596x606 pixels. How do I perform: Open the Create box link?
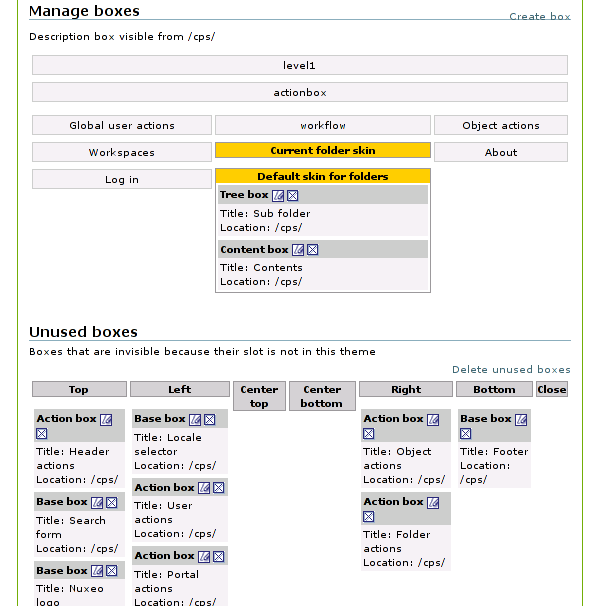540,16
